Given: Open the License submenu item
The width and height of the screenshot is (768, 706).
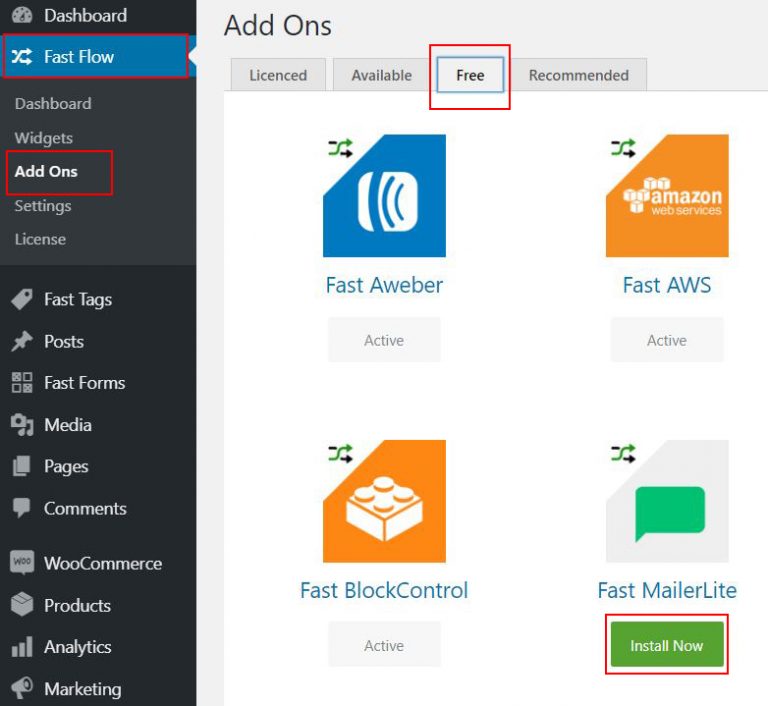Looking at the screenshot, I should [40, 239].
